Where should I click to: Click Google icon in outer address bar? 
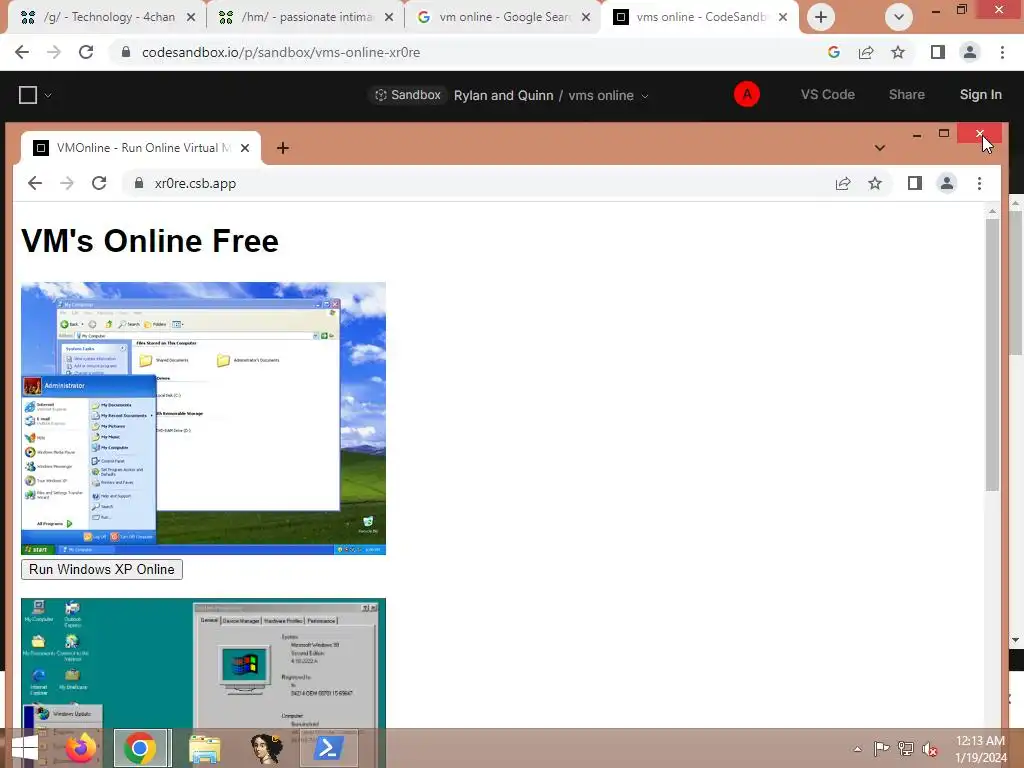tap(833, 52)
